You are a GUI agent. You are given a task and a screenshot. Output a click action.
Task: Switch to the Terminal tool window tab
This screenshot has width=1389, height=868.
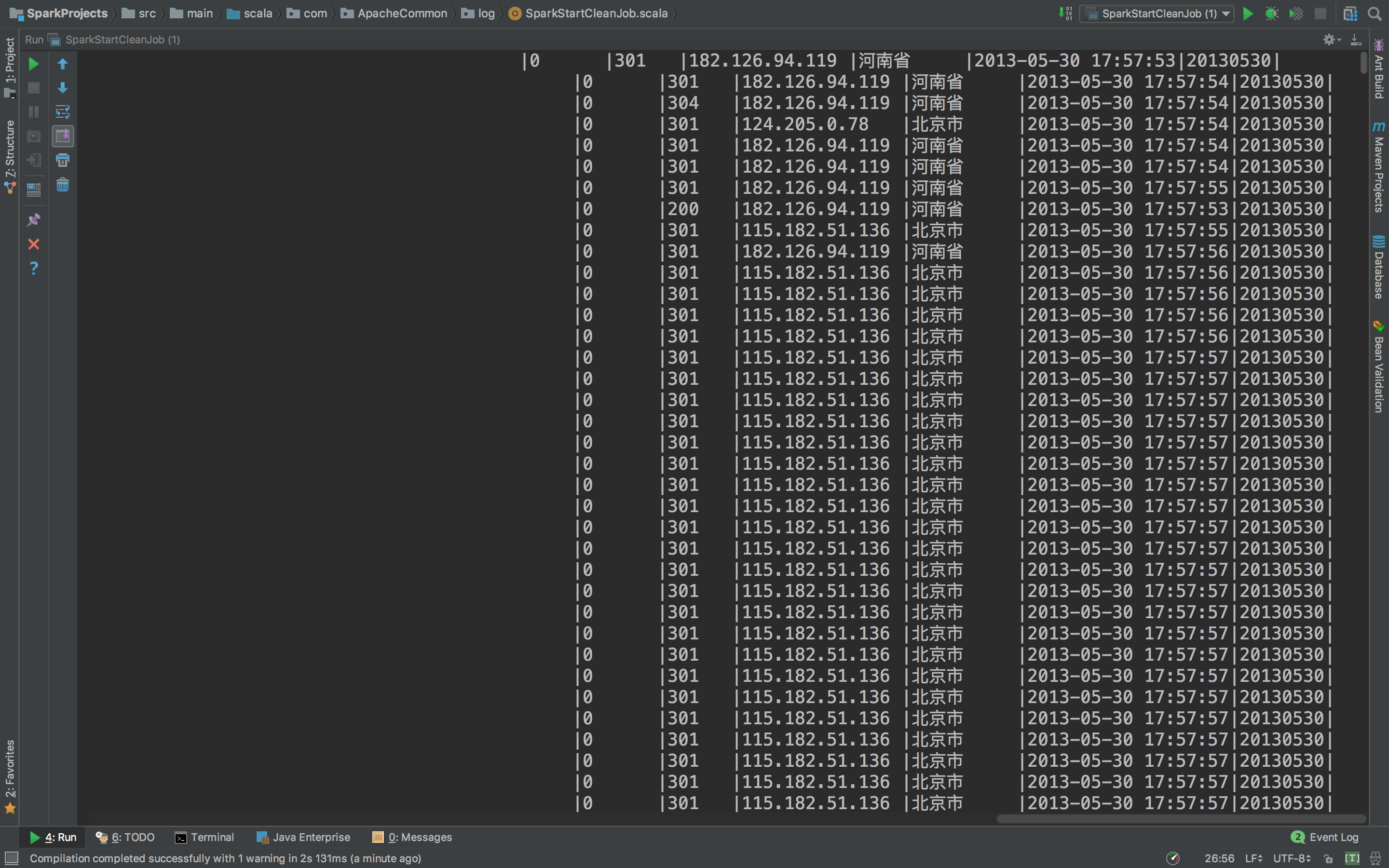[204, 837]
